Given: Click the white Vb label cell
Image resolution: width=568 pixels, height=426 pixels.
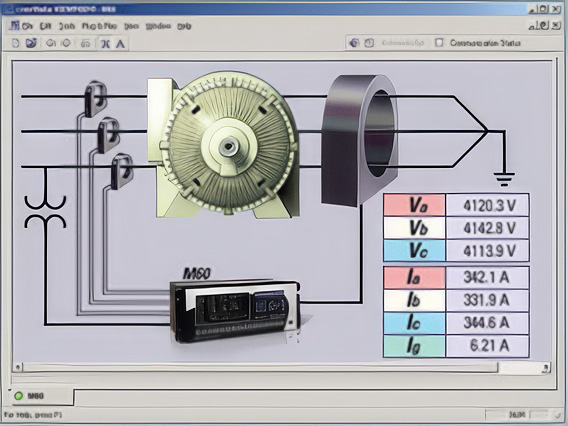Looking at the screenshot, I should point(414,228).
